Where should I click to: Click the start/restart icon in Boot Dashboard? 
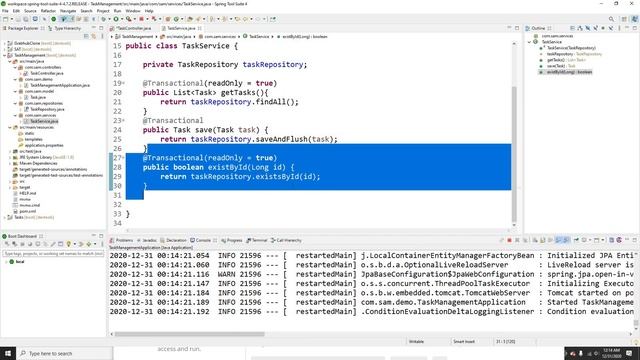click(x=7, y=244)
